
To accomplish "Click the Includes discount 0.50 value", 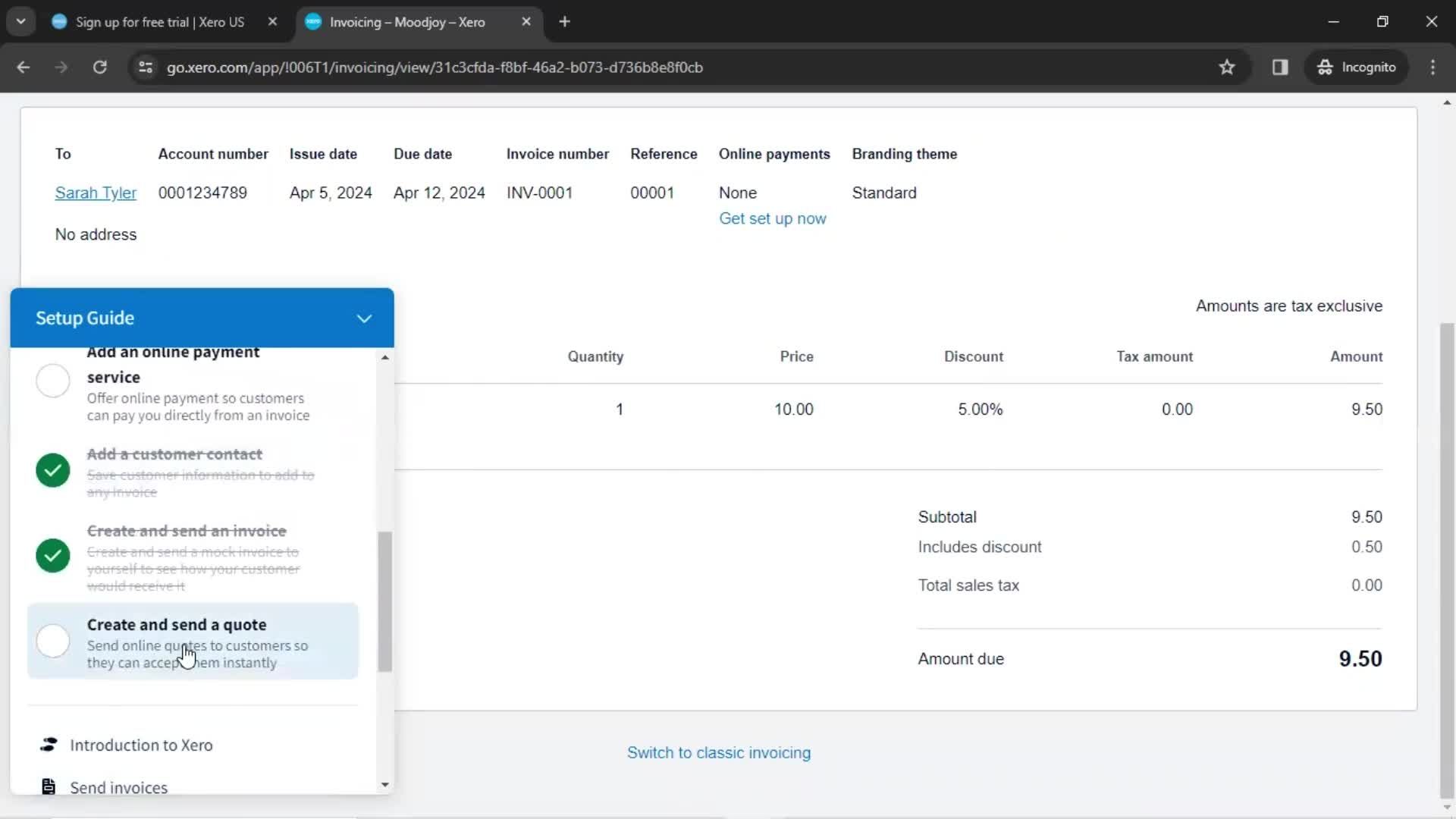I will click(1367, 547).
